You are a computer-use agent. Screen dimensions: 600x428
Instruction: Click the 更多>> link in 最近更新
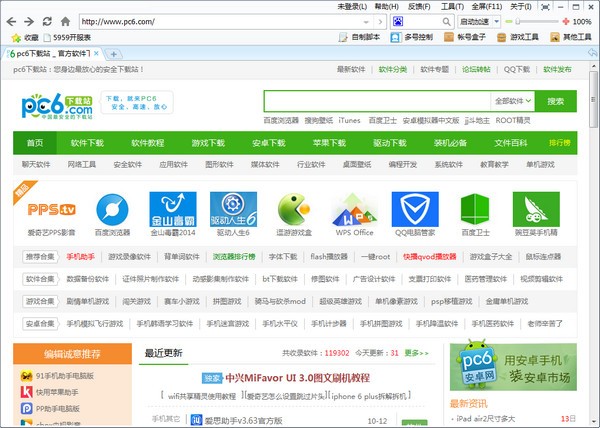coord(416,353)
